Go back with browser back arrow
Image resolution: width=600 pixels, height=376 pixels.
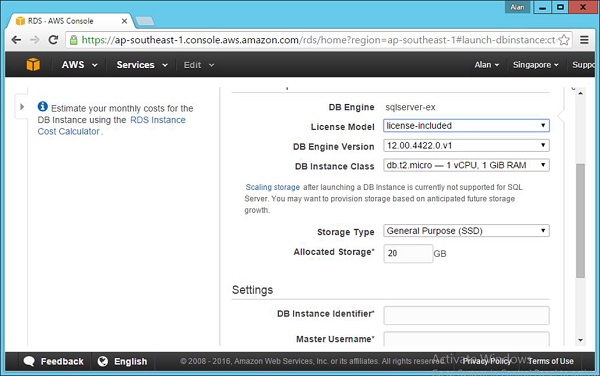point(16,40)
